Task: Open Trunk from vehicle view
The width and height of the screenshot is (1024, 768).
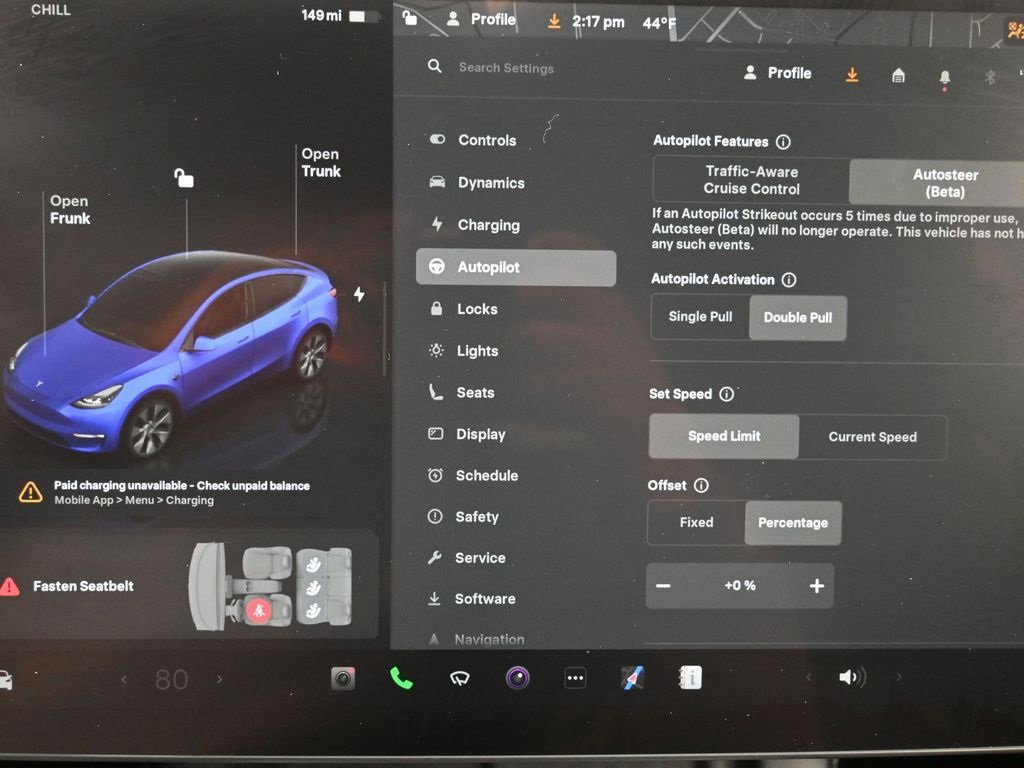Action: coord(320,163)
